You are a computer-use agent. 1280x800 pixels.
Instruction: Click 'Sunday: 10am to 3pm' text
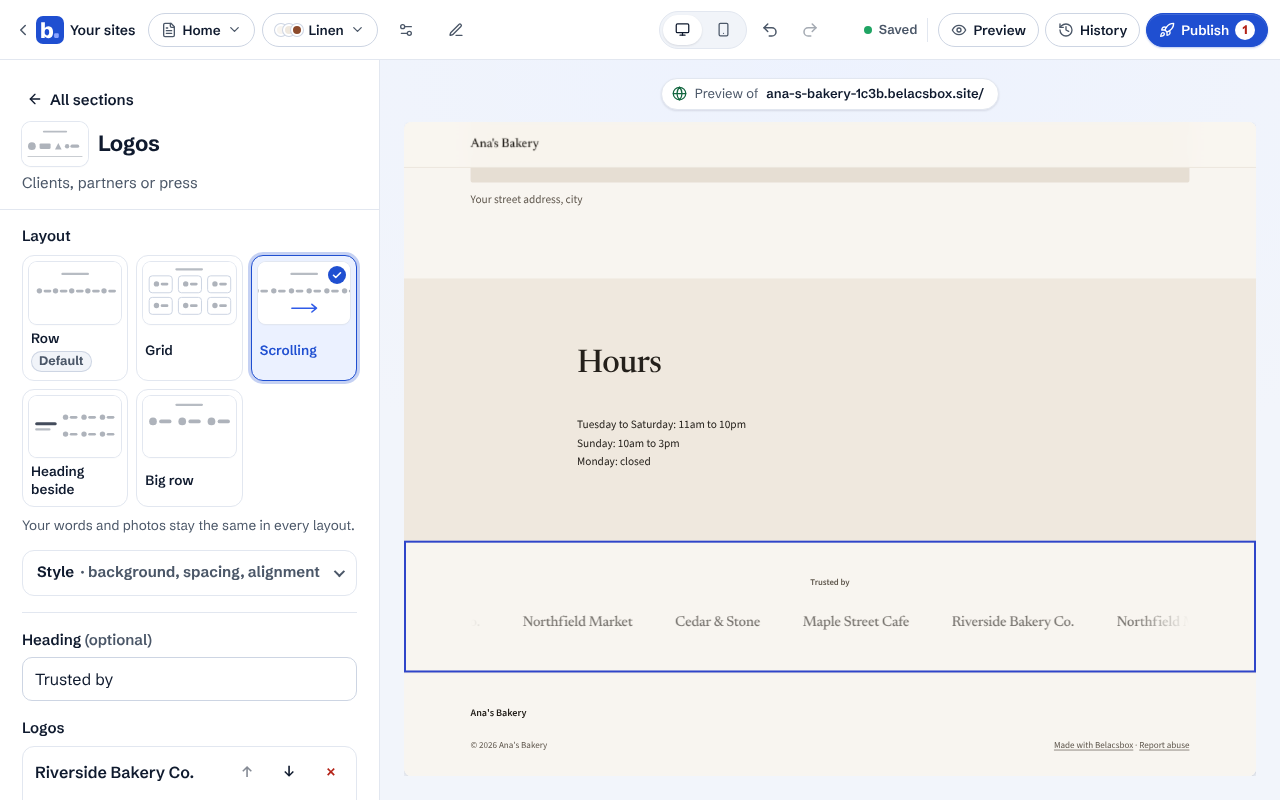pos(628,443)
